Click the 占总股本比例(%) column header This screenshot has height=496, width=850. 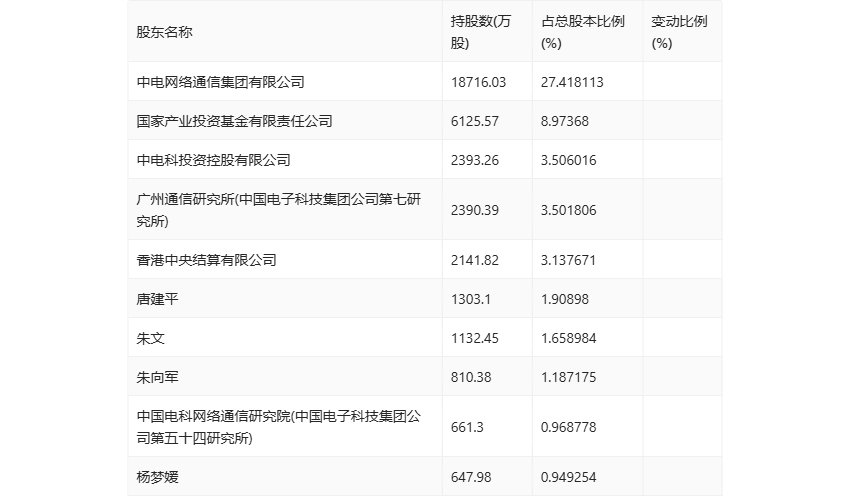click(x=583, y=32)
